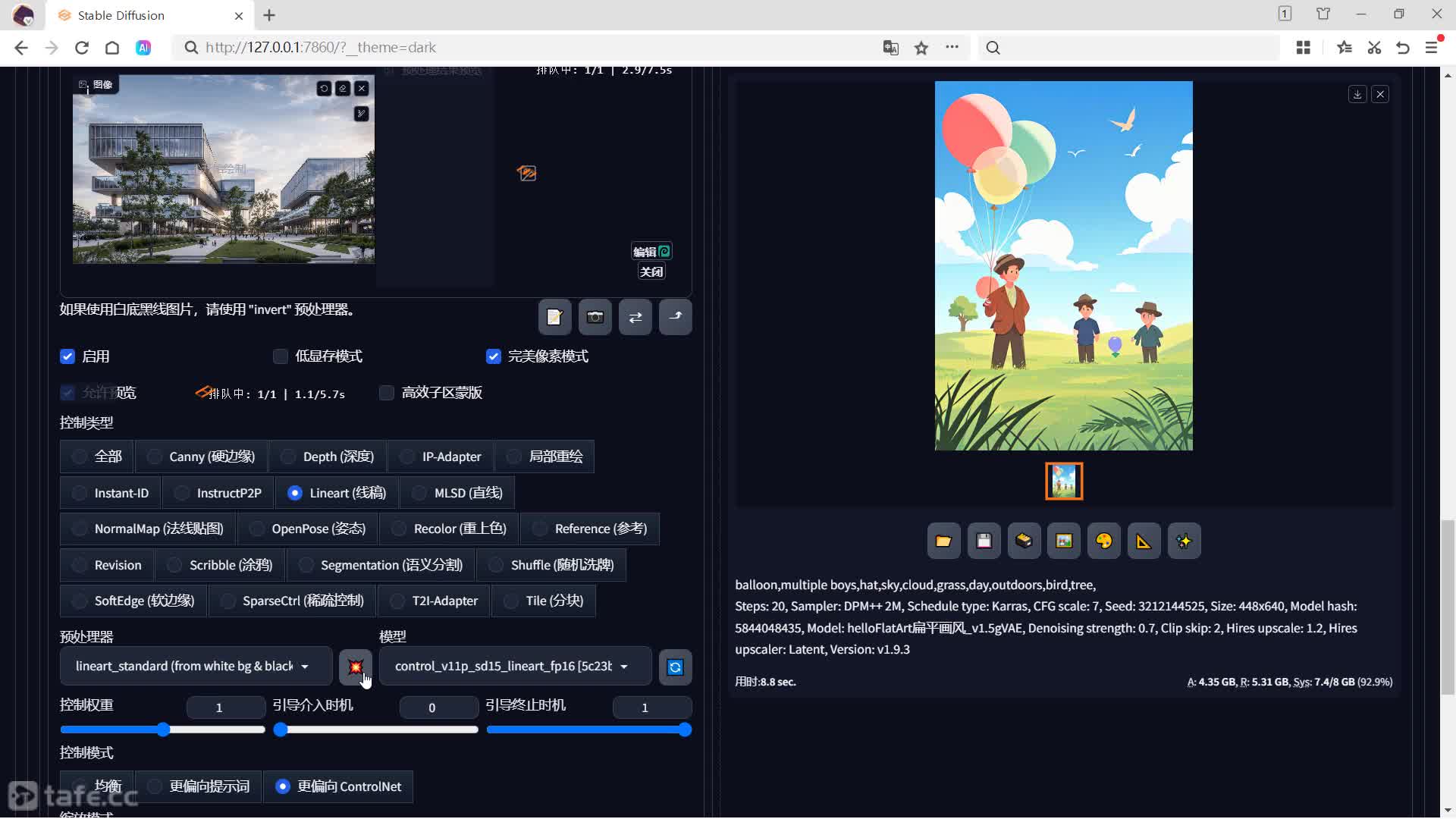Select the IP-Adapter control type
This screenshot has width=1456, height=819.
tap(441, 457)
